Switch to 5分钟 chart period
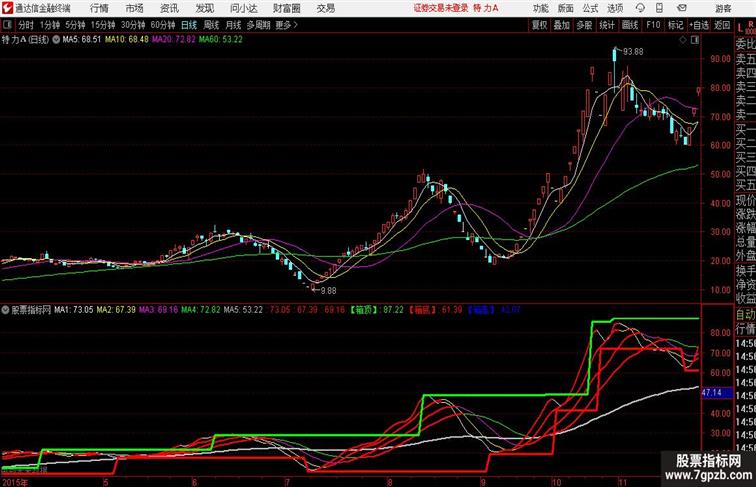This screenshot has width=756, height=487. (x=75, y=25)
